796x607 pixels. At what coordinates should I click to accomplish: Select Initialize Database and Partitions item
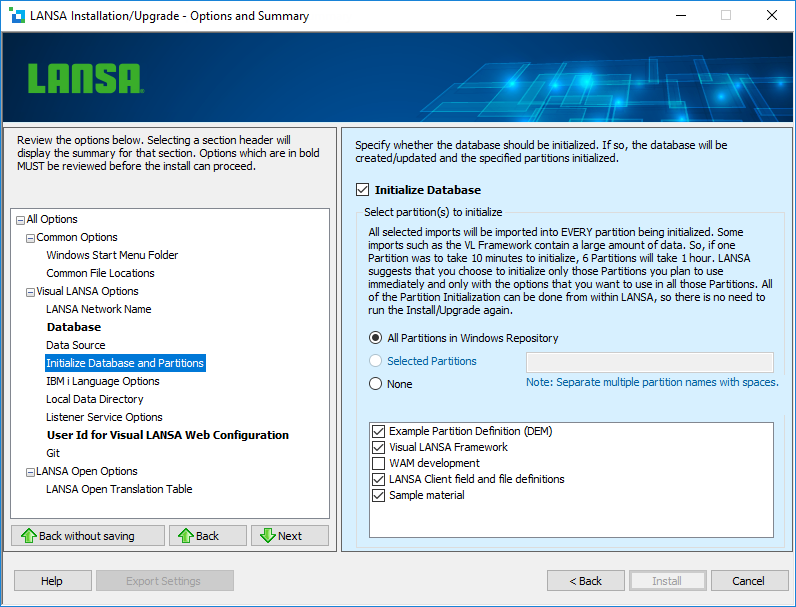(125, 363)
